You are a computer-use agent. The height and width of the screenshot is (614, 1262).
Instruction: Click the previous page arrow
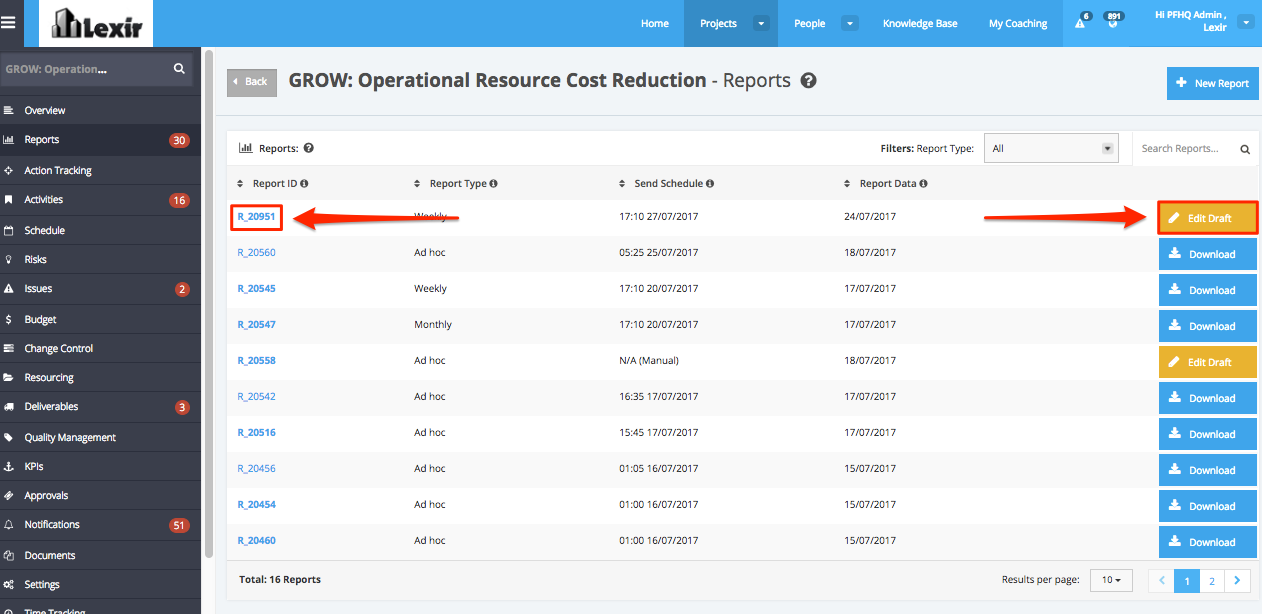[1161, 580]
